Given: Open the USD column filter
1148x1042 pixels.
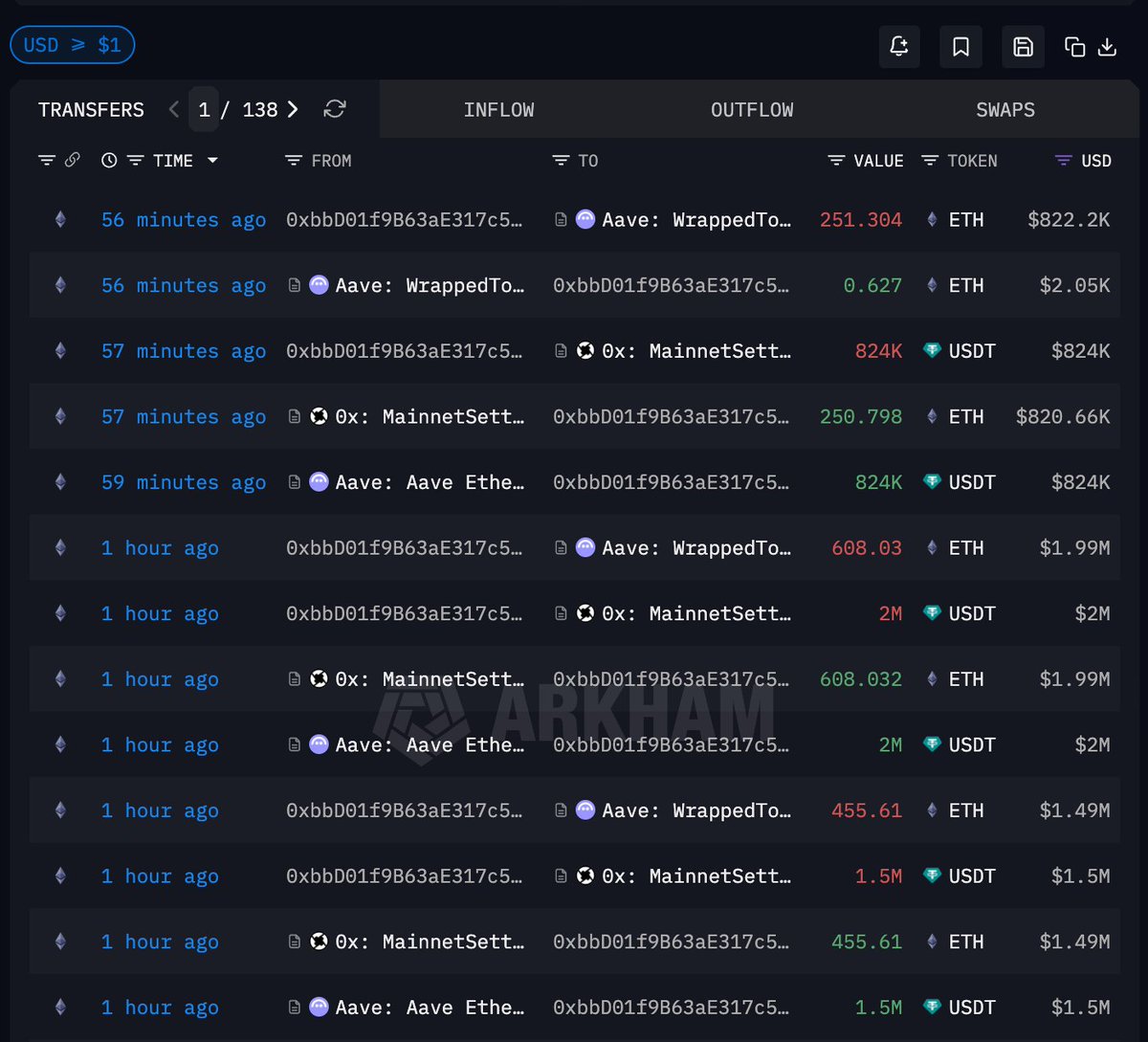Looking at the screenshot, I should pyautogui.click(x=1063, y=161).
